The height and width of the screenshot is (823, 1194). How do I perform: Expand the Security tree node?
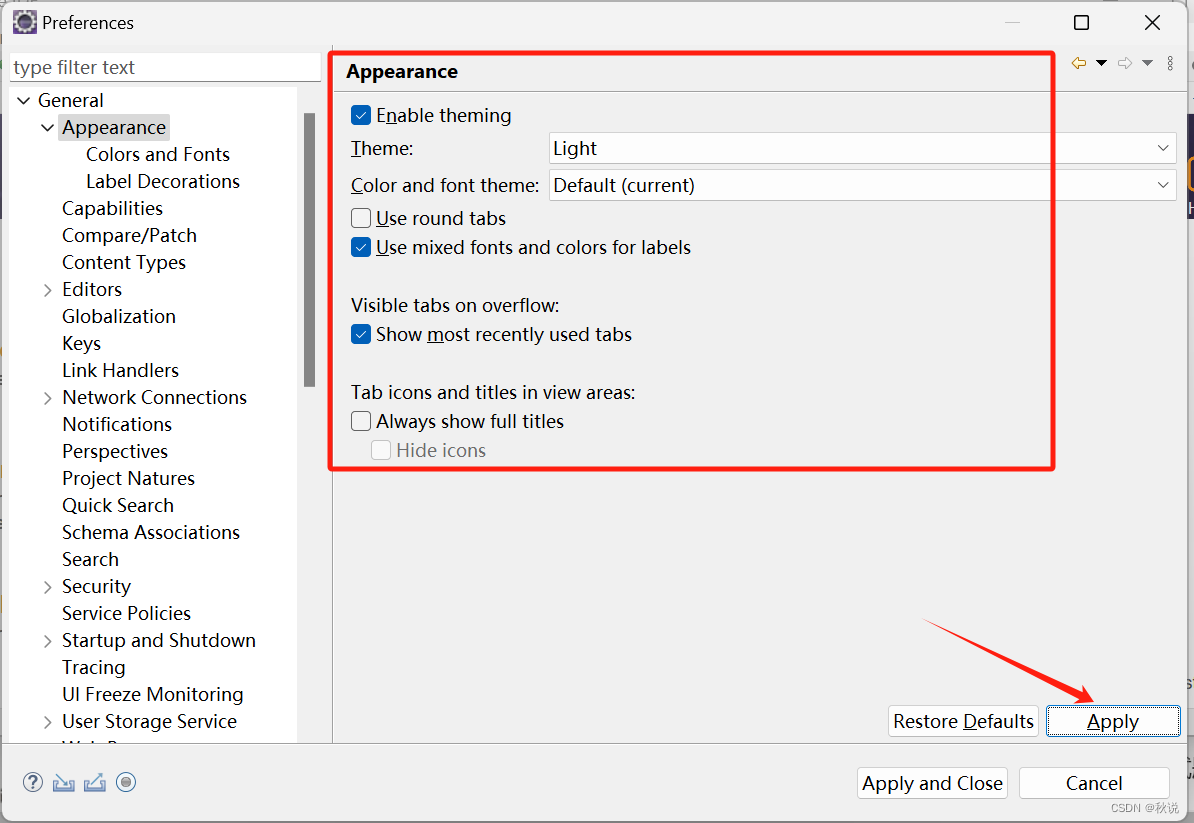point(47,587)
